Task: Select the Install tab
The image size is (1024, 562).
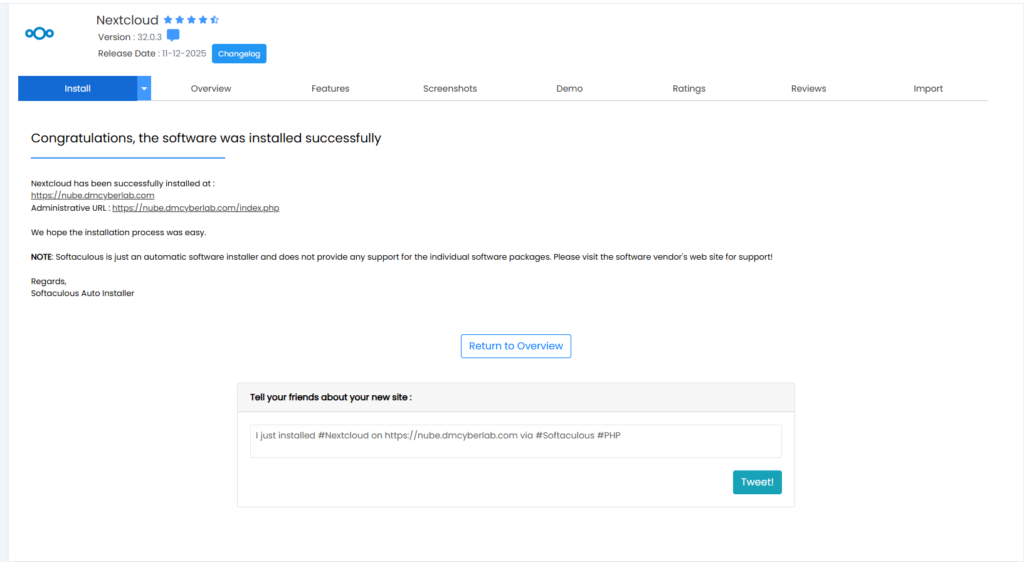Action: click(77, 89)
